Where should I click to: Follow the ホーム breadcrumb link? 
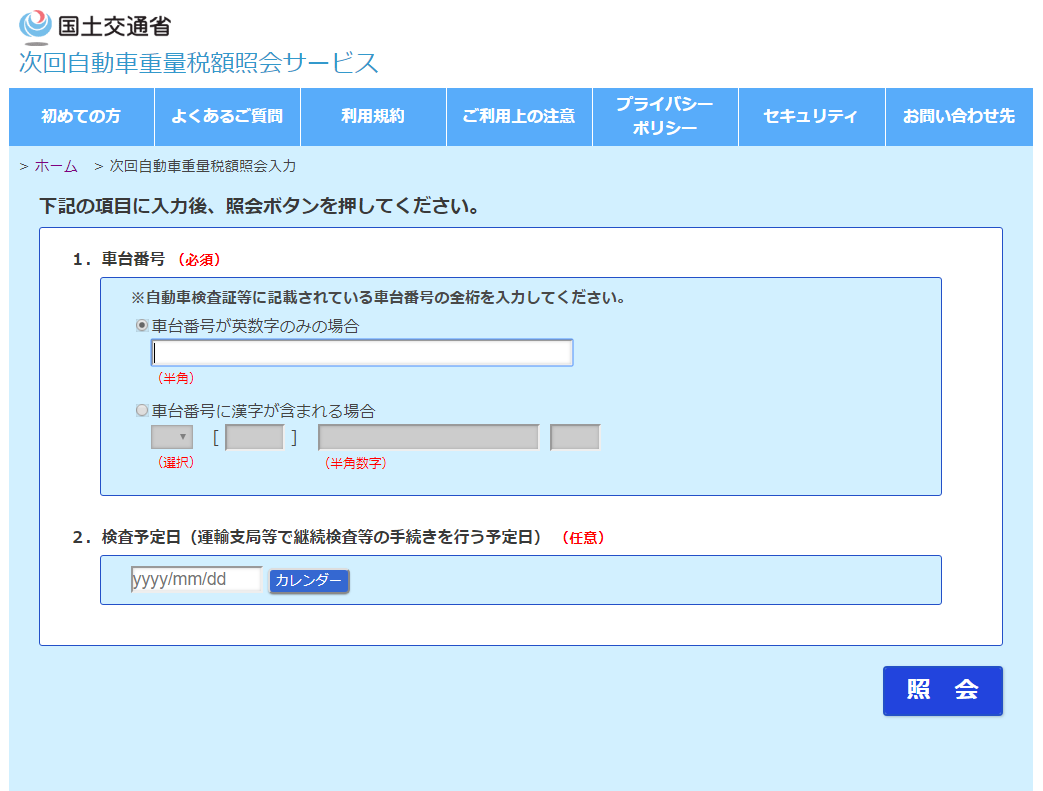(56, 166)
